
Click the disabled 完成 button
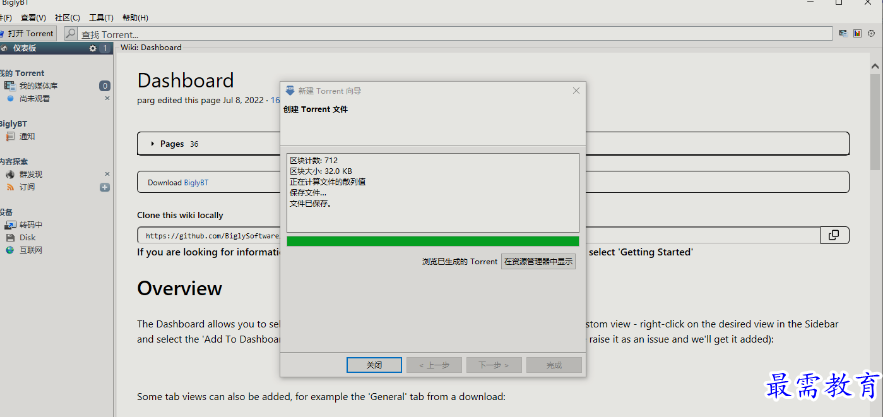click(x=554, y=365)
